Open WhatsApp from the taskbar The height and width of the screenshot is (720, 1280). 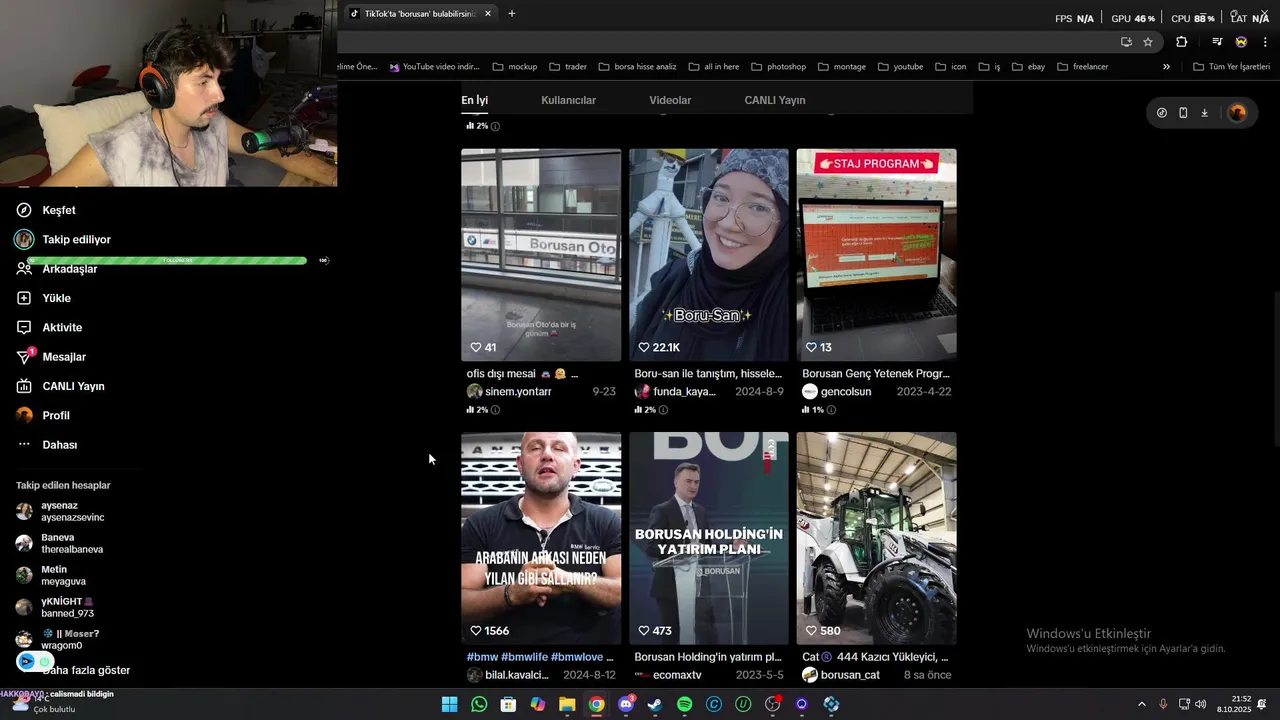click(479, 705)
